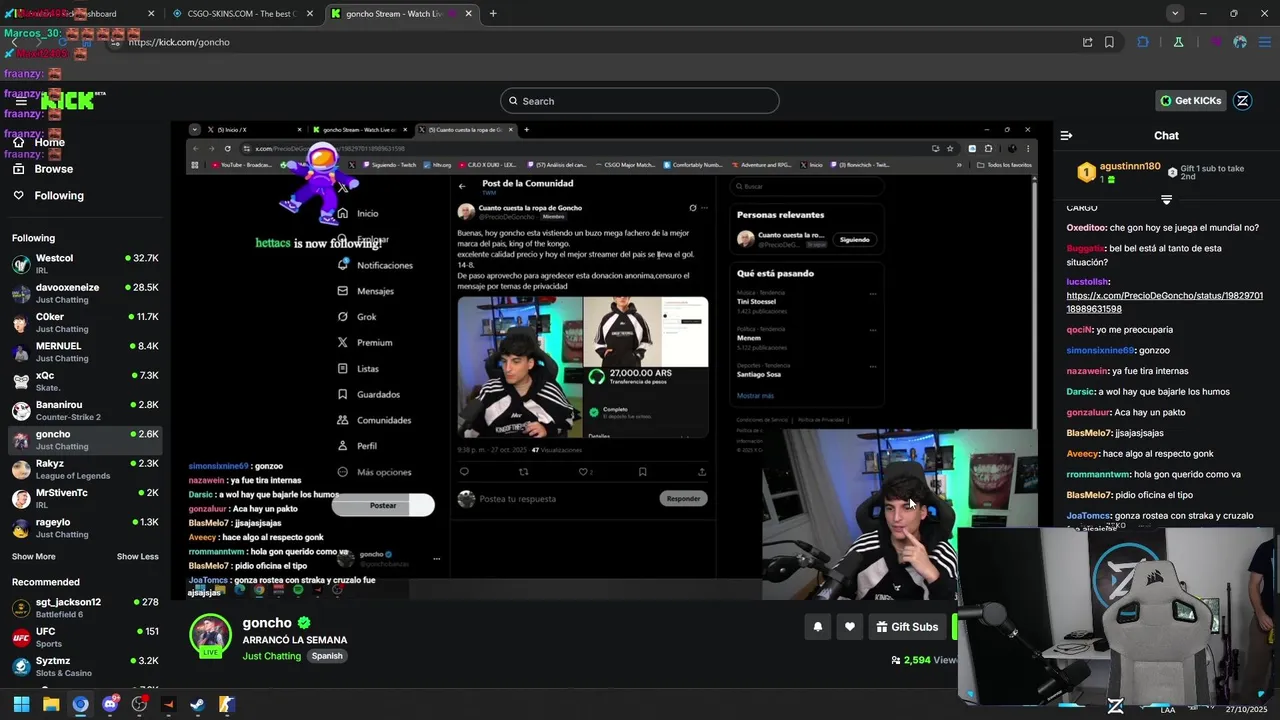Switch to the CSGO-SKINS.COM browser tab

[x=243, y=14]
